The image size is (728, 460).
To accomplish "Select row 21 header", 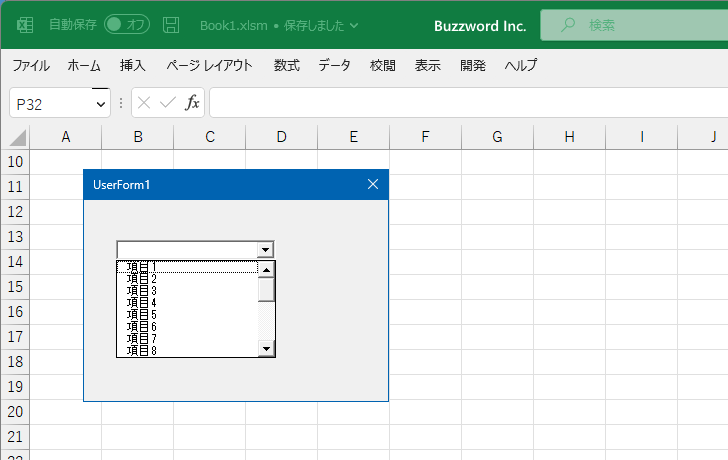I will [15, 437].
